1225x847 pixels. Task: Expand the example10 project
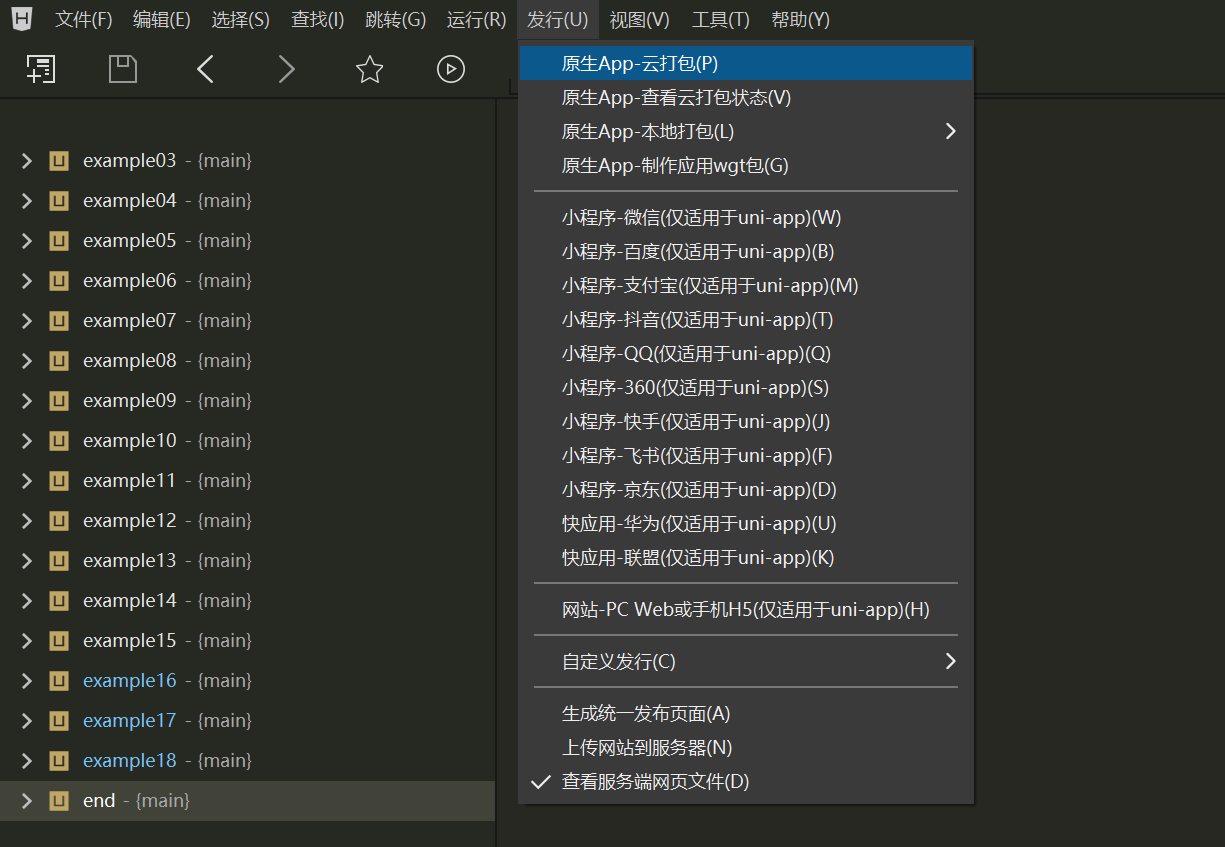click(x=27, y=441)
